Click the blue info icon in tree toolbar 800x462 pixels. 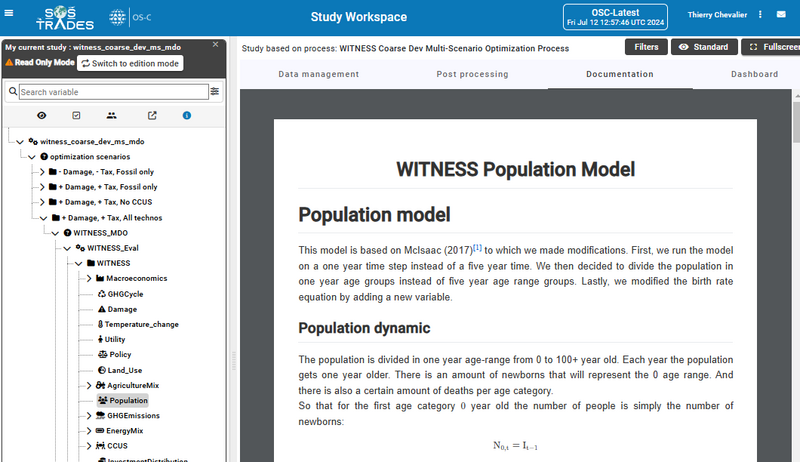(x=187, y=116)
